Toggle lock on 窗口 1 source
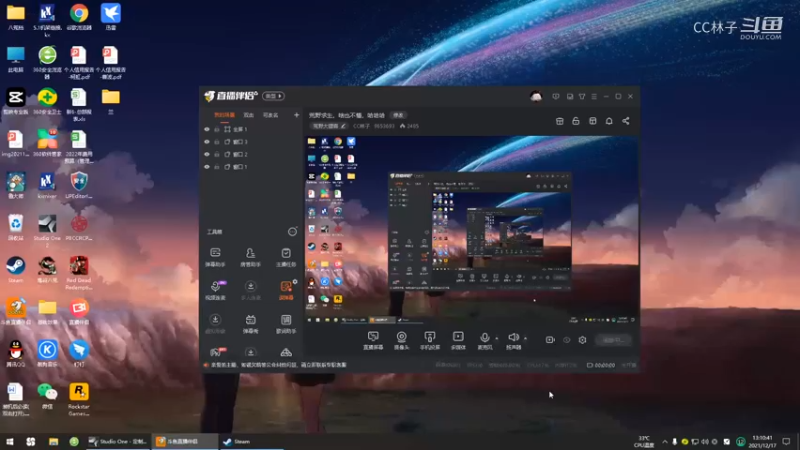Screen dimensions: 800x450 click(x=217, y=167)
